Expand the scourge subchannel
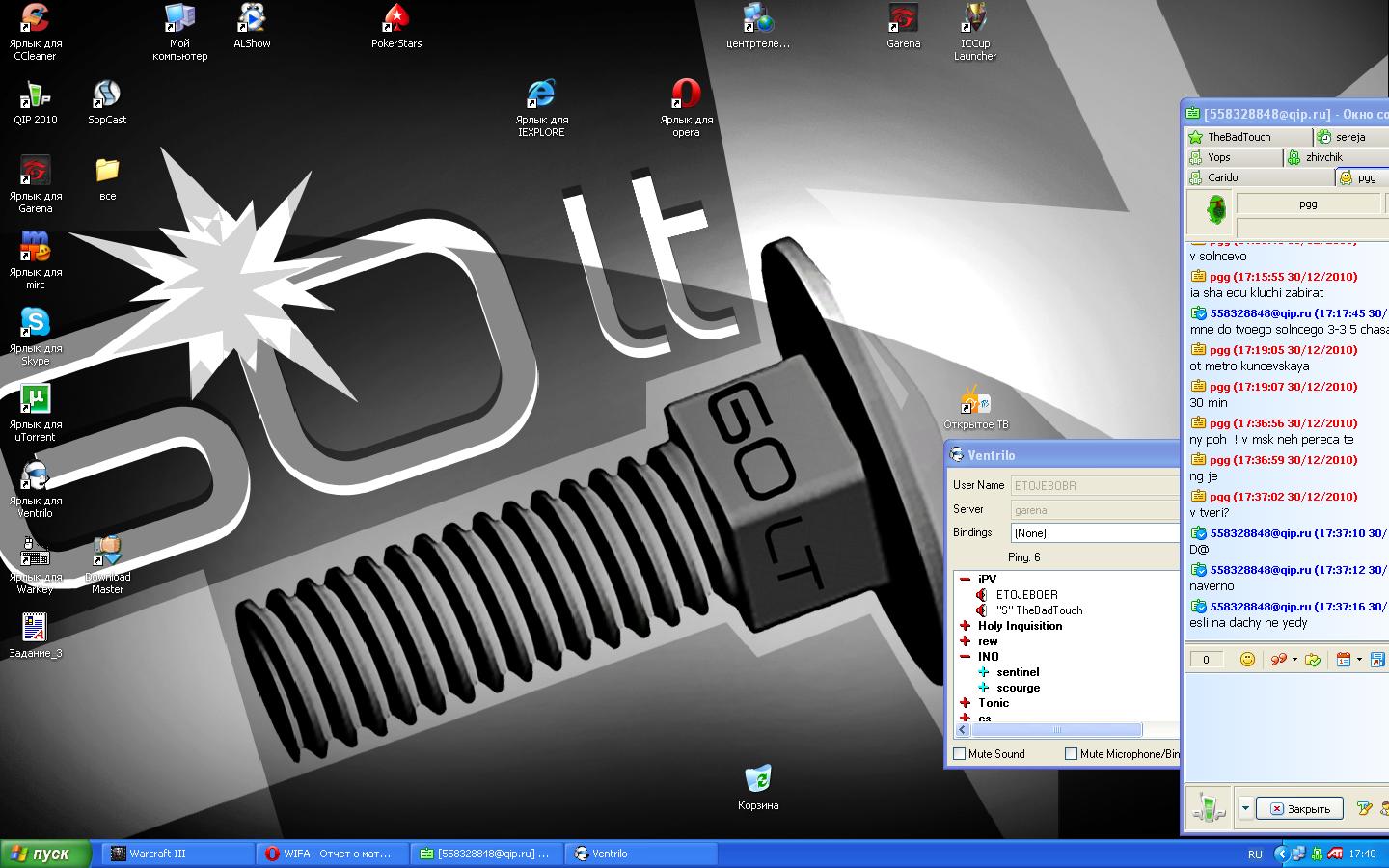 pos(983,688)
